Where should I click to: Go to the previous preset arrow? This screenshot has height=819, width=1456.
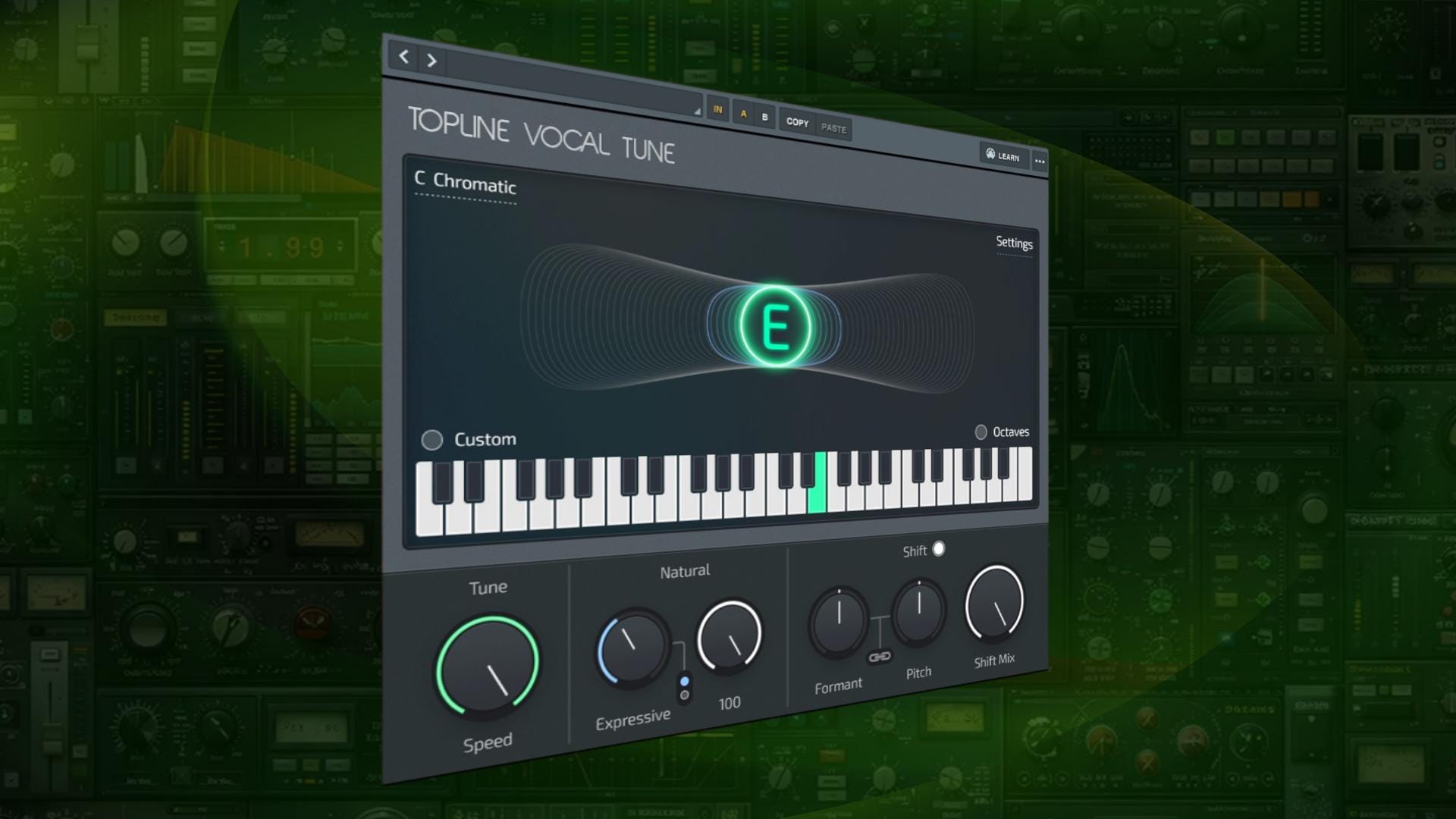coord(404,55)
